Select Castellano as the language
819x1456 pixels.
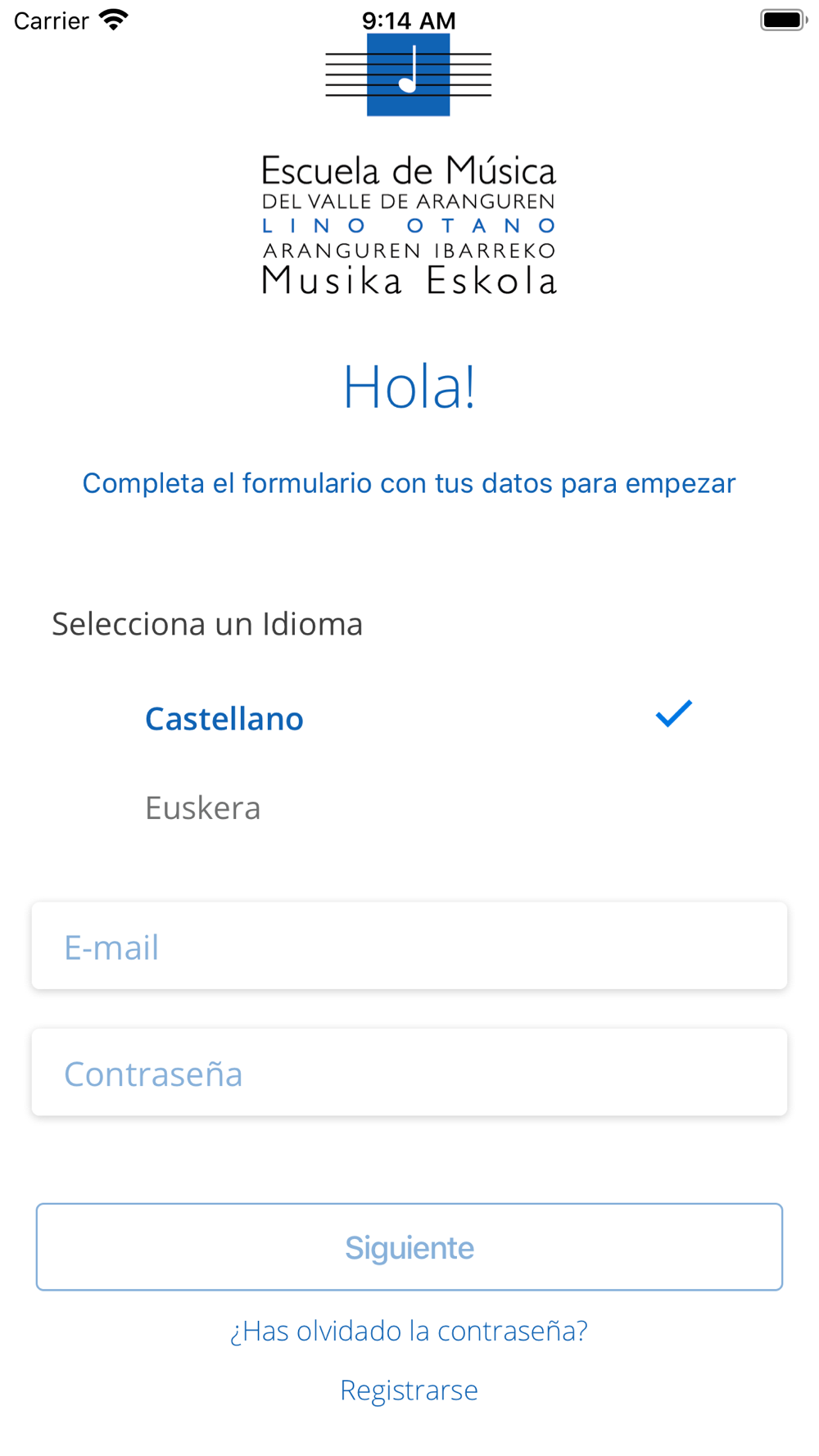pos(224,719)
